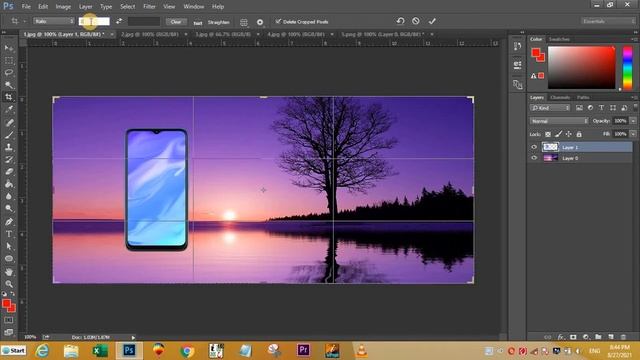
Task: Hide Layer 0 visibility eye
Action: [x=534, y=158]
